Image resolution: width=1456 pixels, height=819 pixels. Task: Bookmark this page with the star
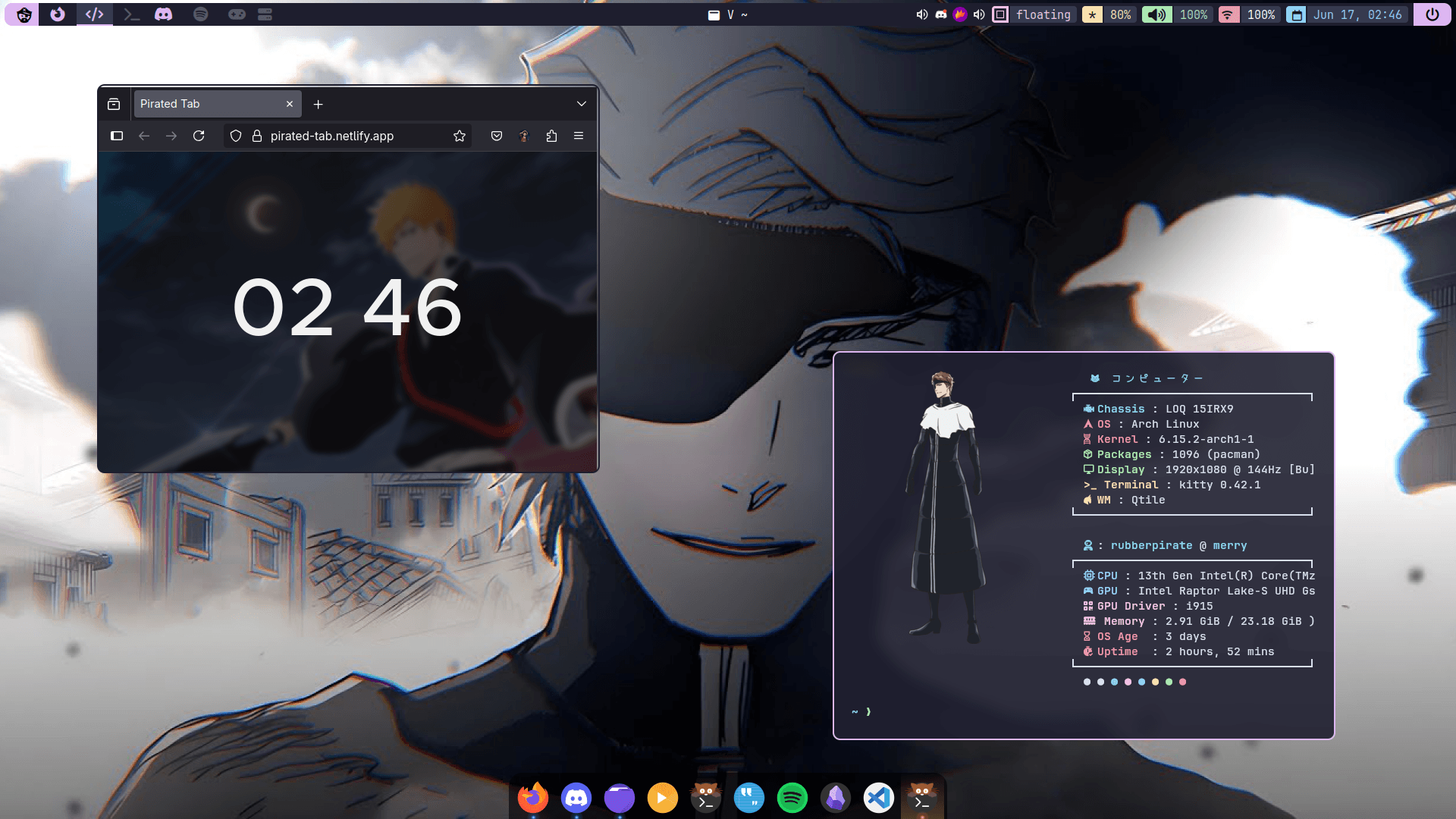pos(460,136)
